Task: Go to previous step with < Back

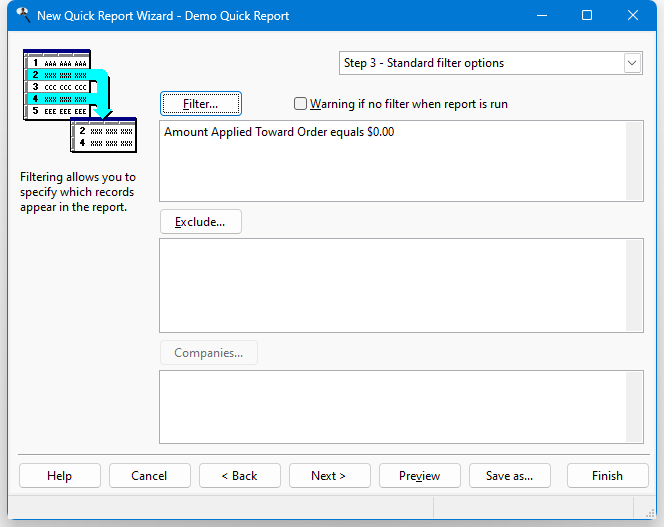Action: point(239,476)
